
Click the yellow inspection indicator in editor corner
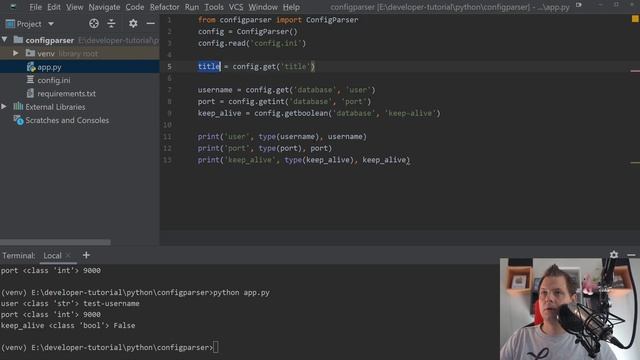click(x=635, y=19)
